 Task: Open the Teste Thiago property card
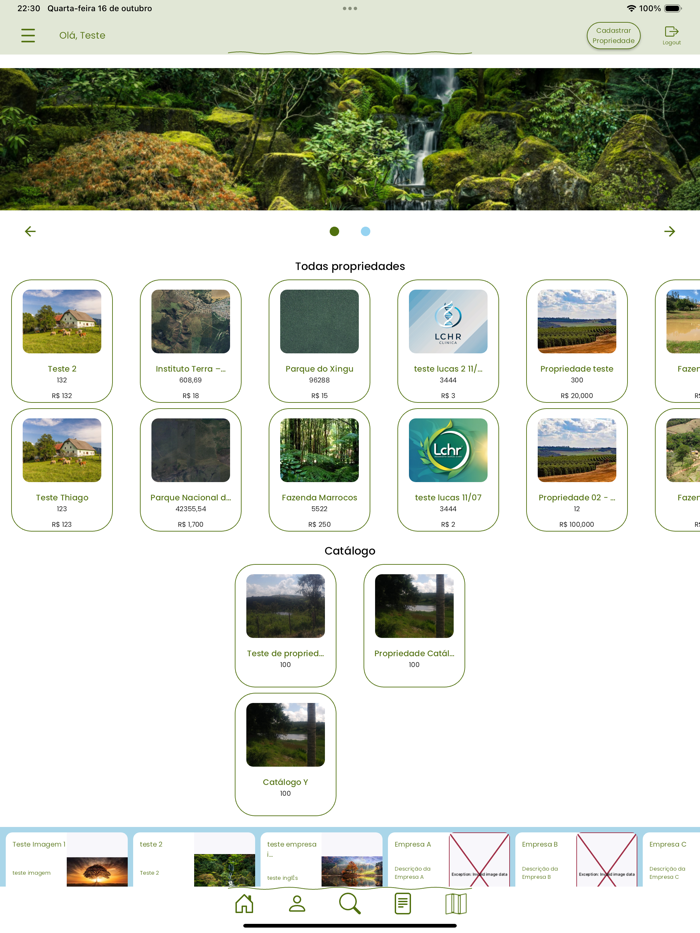coord(62,469)
